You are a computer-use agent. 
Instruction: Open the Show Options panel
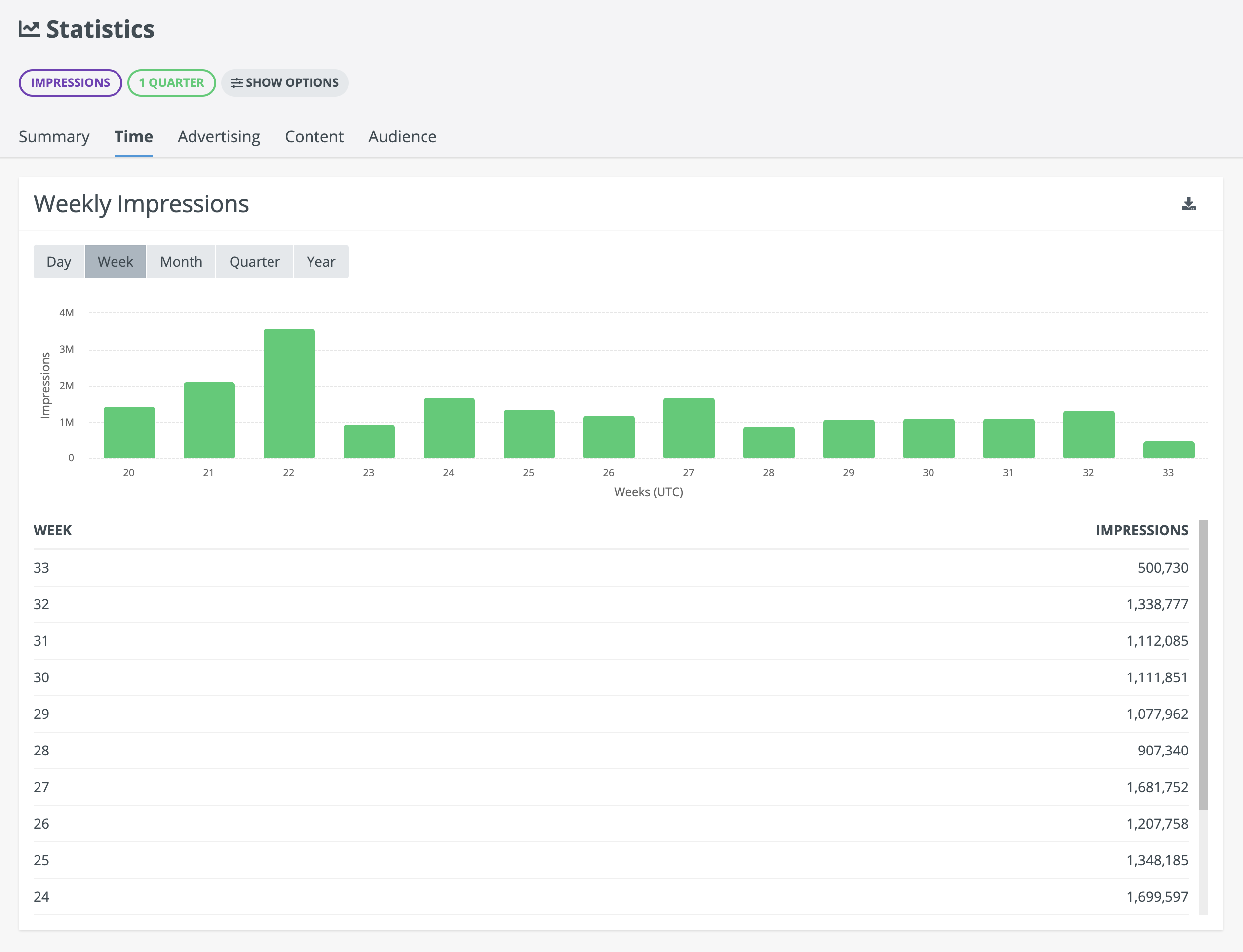tap(284, 83)
